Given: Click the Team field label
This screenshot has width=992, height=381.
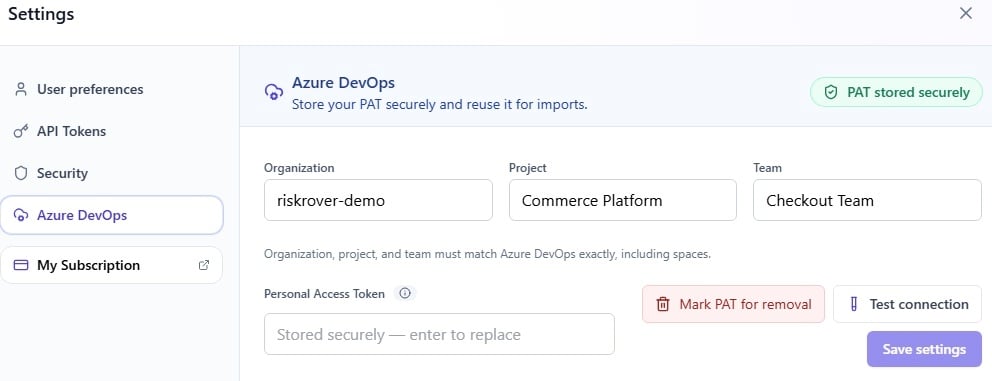Looking at the screenshot, I should point(767,168).
